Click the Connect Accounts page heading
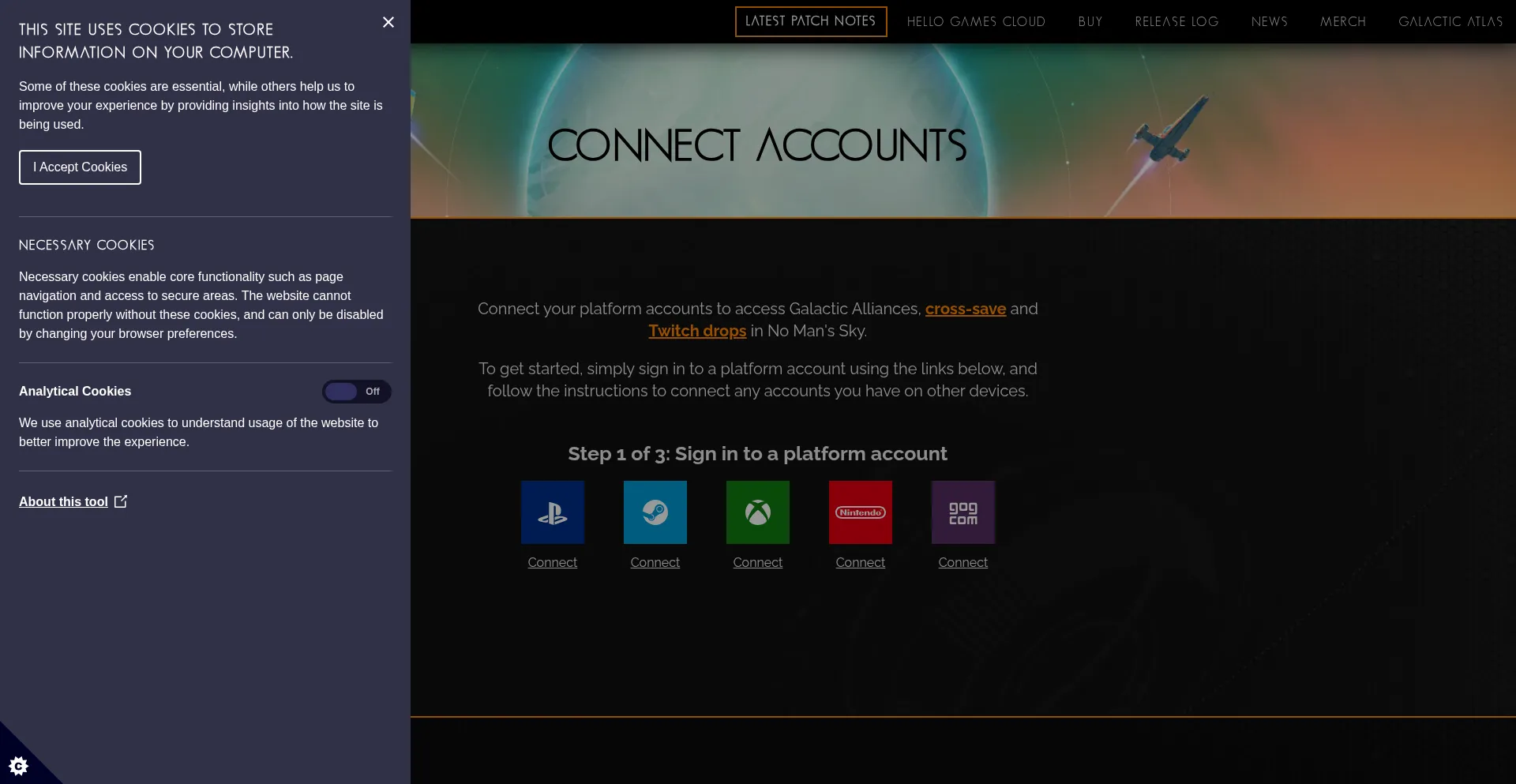The image size is (1516, 784). point(757,145)
